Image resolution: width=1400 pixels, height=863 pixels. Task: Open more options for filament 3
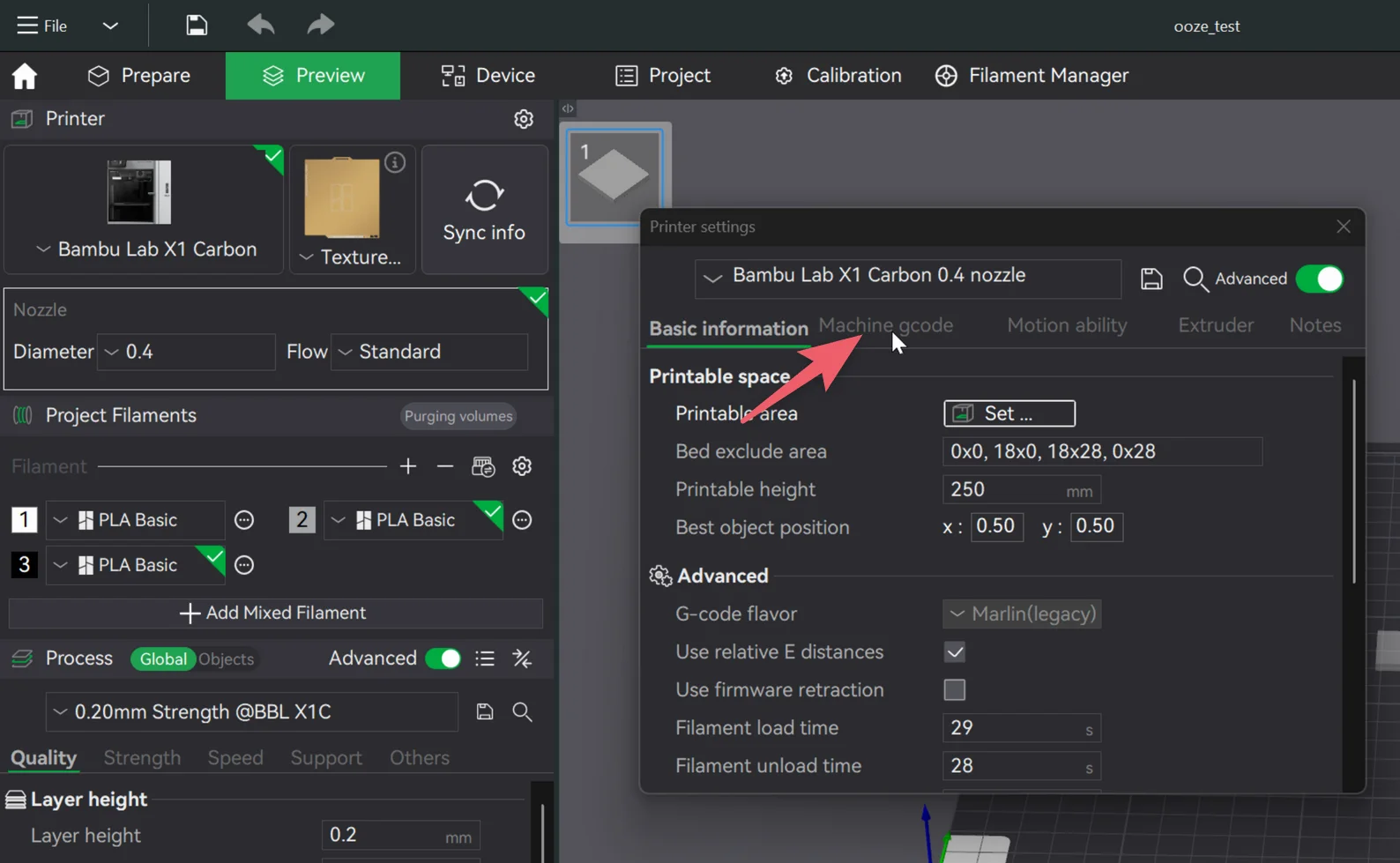(x=244, y=565)
